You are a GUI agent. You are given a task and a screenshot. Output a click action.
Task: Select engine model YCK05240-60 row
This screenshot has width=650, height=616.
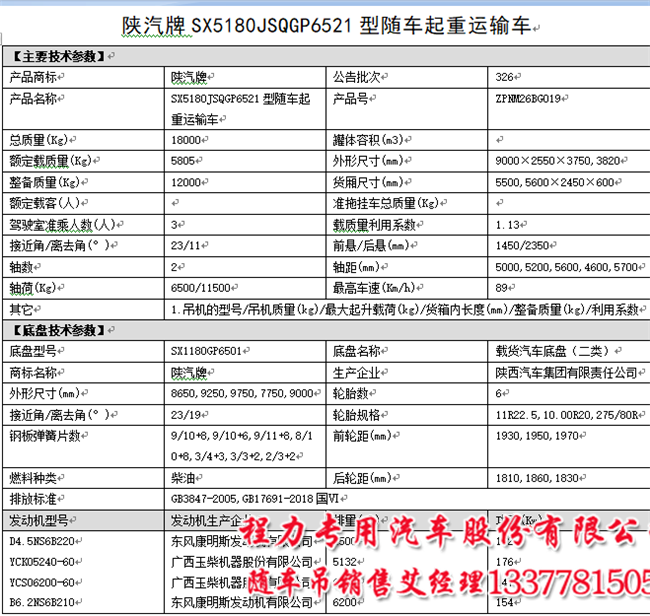pos(42,564)
